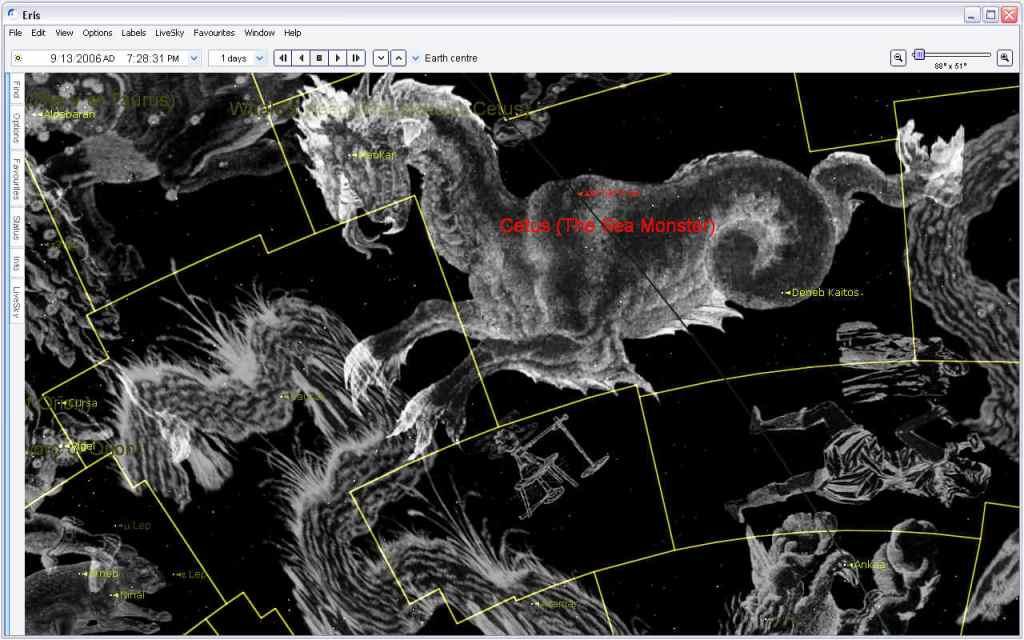The height and width of the screenshot is (640, 1024).
Task: Open the Window menu
Action: pos(259,33)
